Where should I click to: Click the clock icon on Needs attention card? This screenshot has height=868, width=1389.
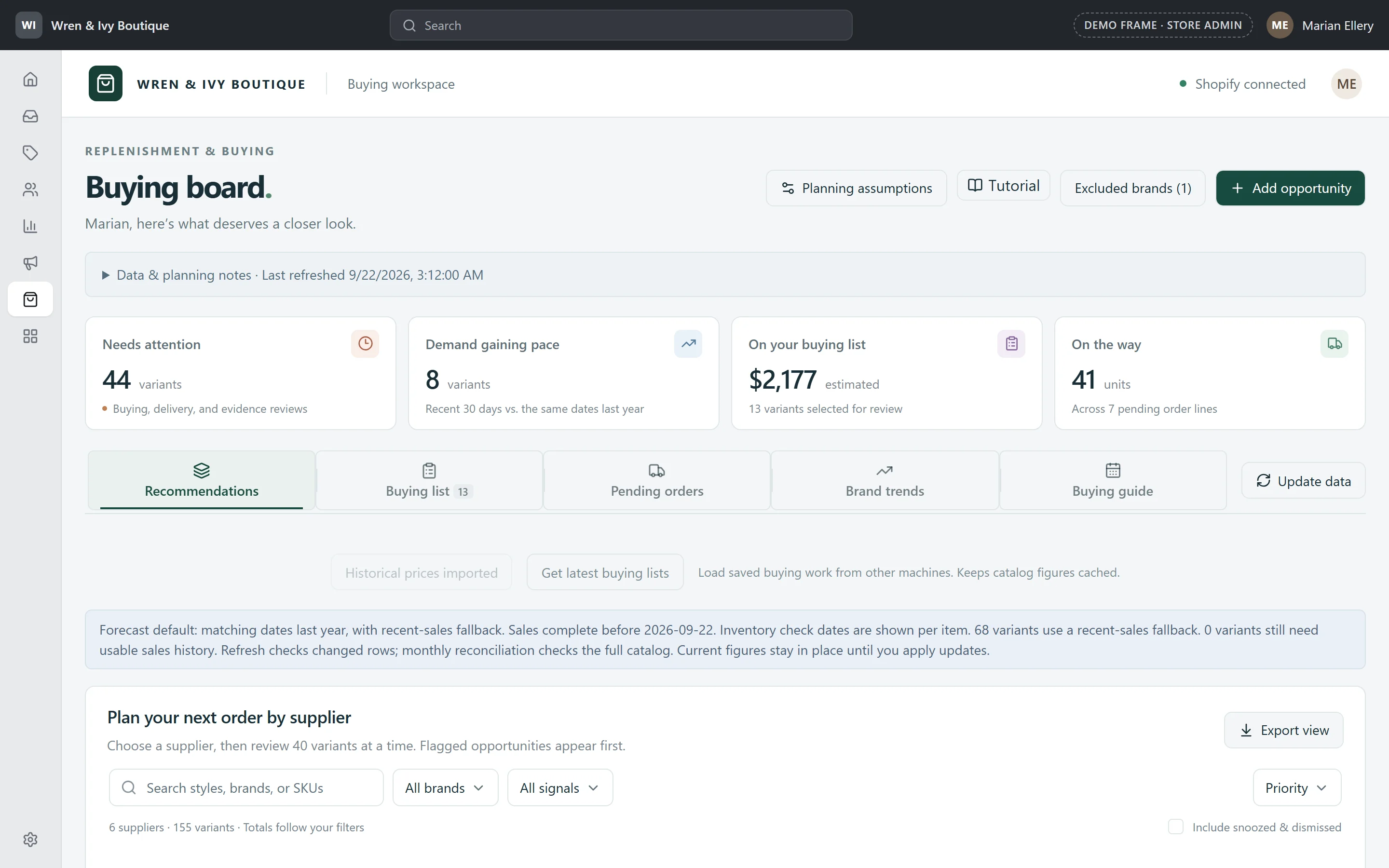click(x=365, y=344)
